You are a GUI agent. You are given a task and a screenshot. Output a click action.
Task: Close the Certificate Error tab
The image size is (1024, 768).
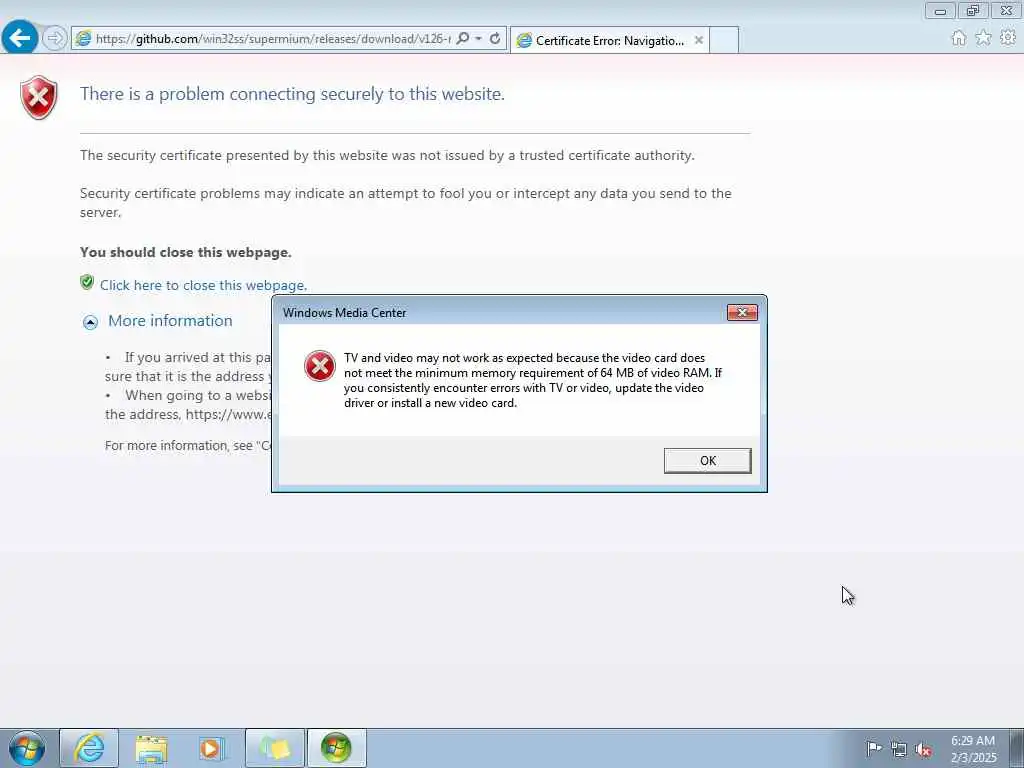pos(698,40)
